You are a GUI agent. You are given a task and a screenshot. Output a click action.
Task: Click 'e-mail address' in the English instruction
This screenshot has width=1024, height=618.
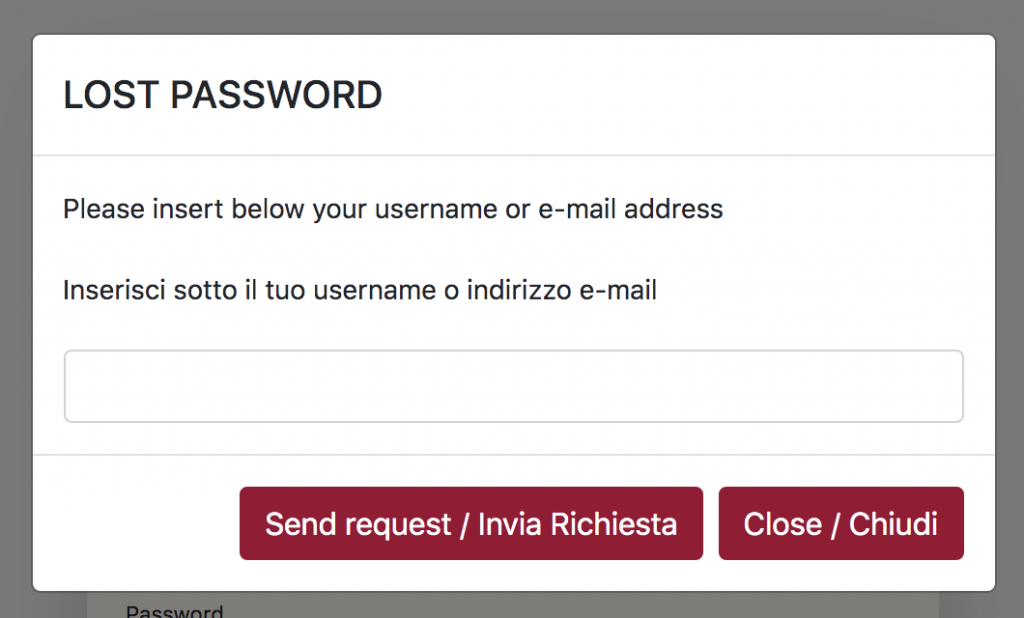click(x=630, y=210)
